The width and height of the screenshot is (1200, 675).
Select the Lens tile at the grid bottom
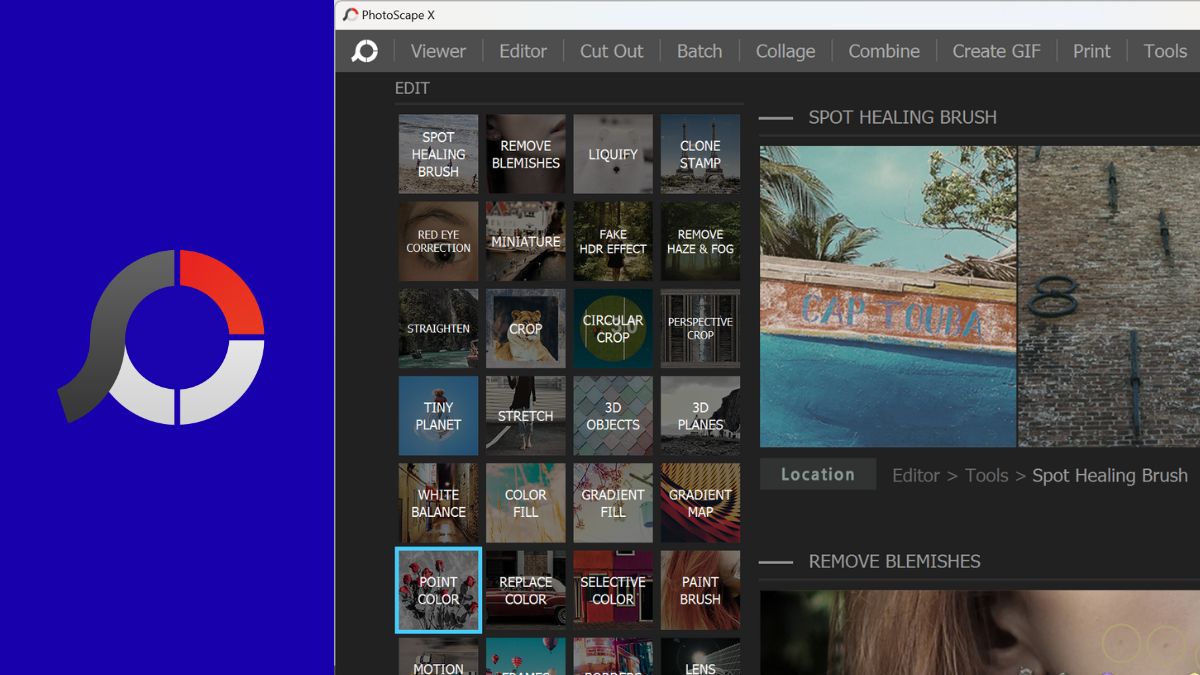click(700, 656)
